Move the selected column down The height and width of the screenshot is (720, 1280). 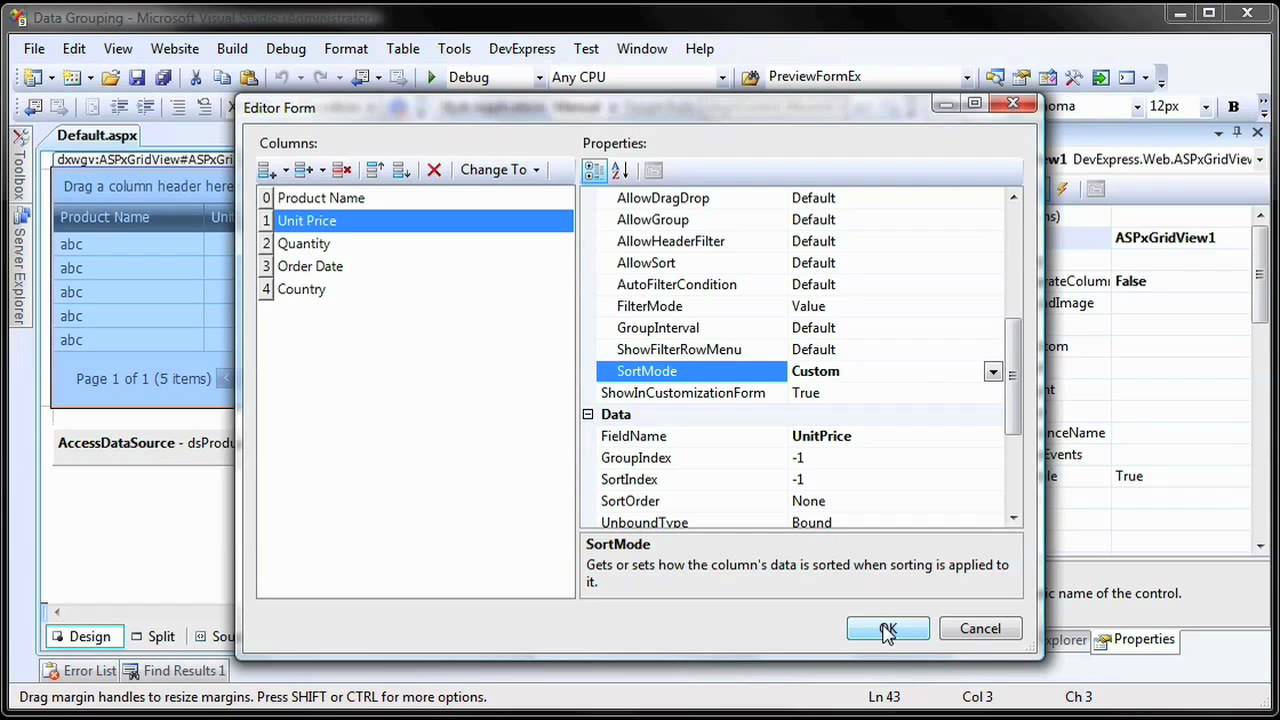coord(401,170)
